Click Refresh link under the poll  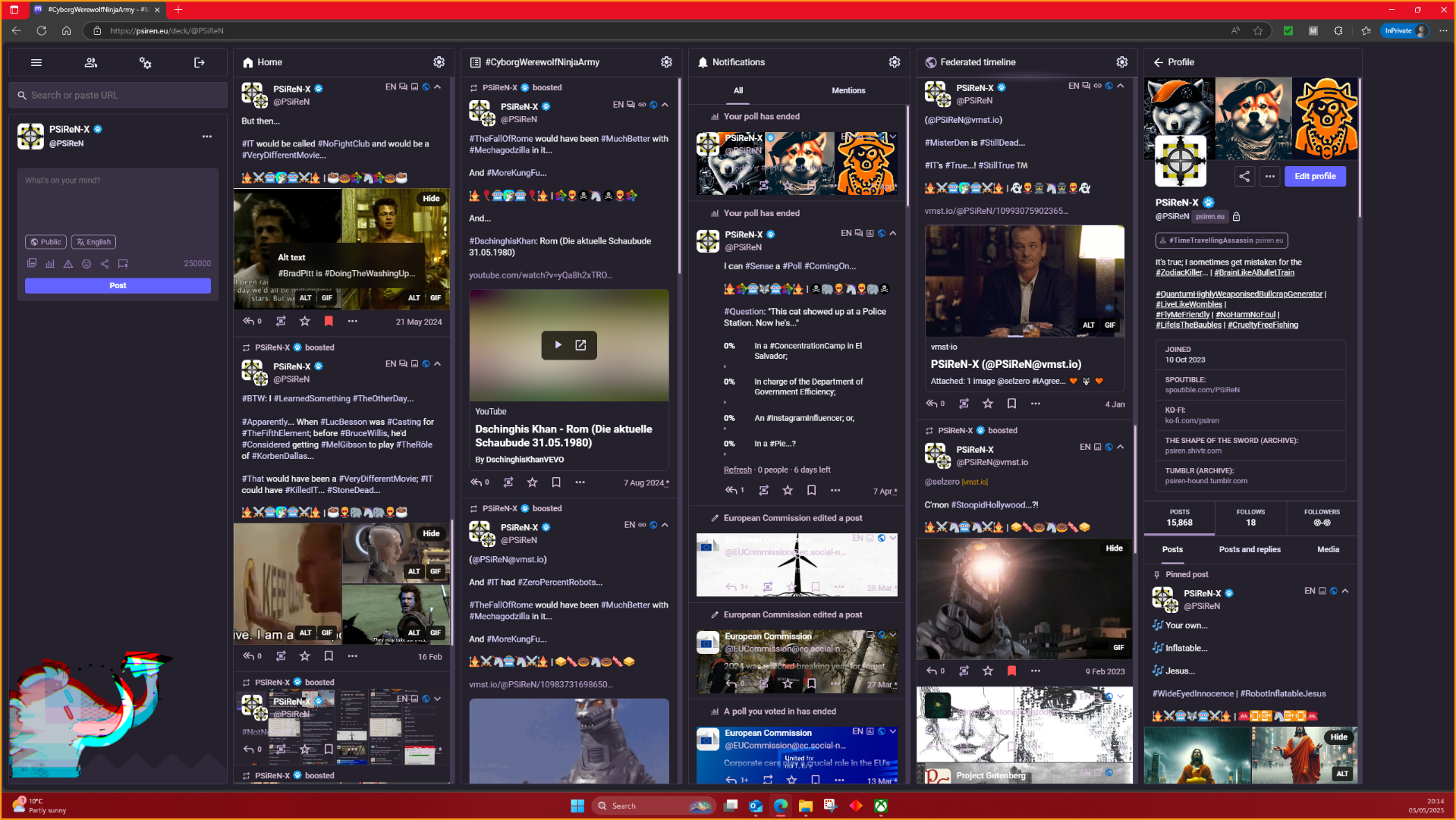coord(737,470)
